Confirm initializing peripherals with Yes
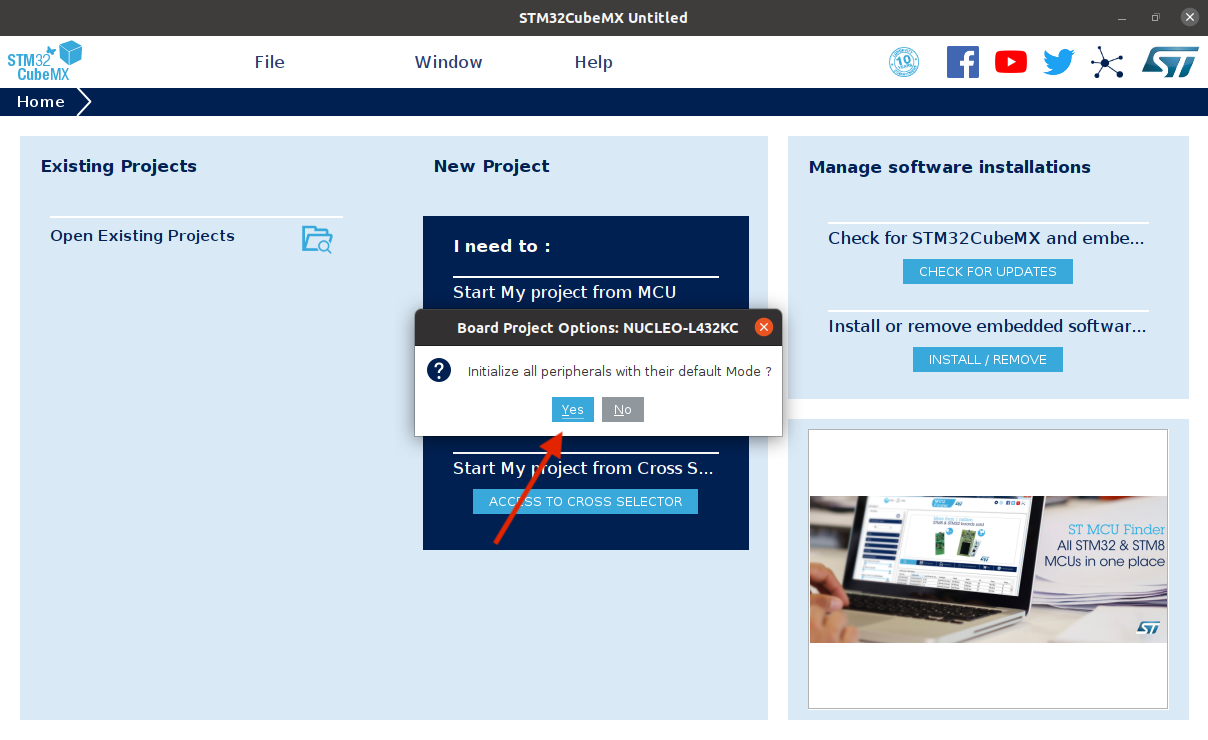 (x=572, y=409)
